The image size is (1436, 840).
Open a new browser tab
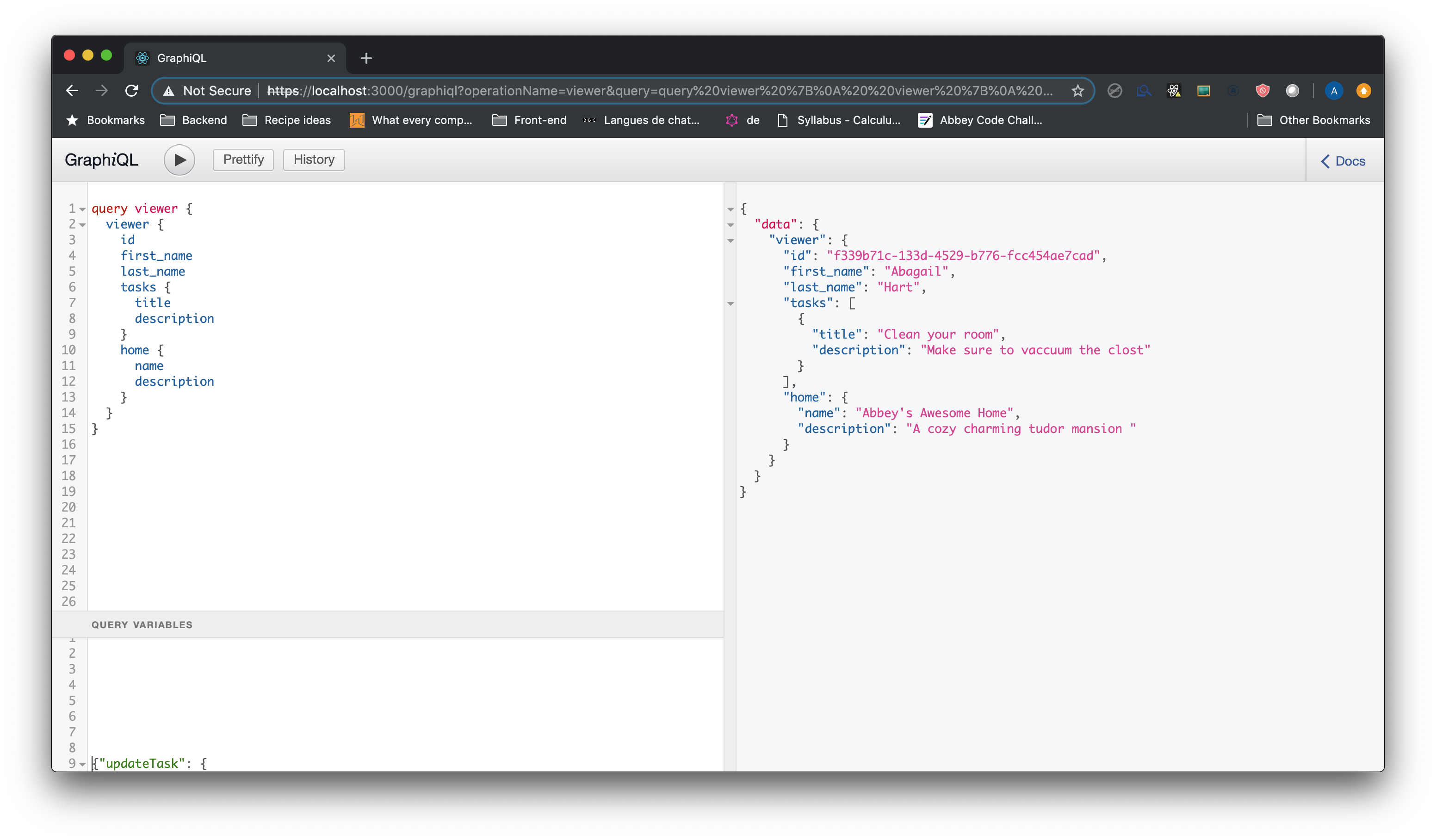[366, 58]
